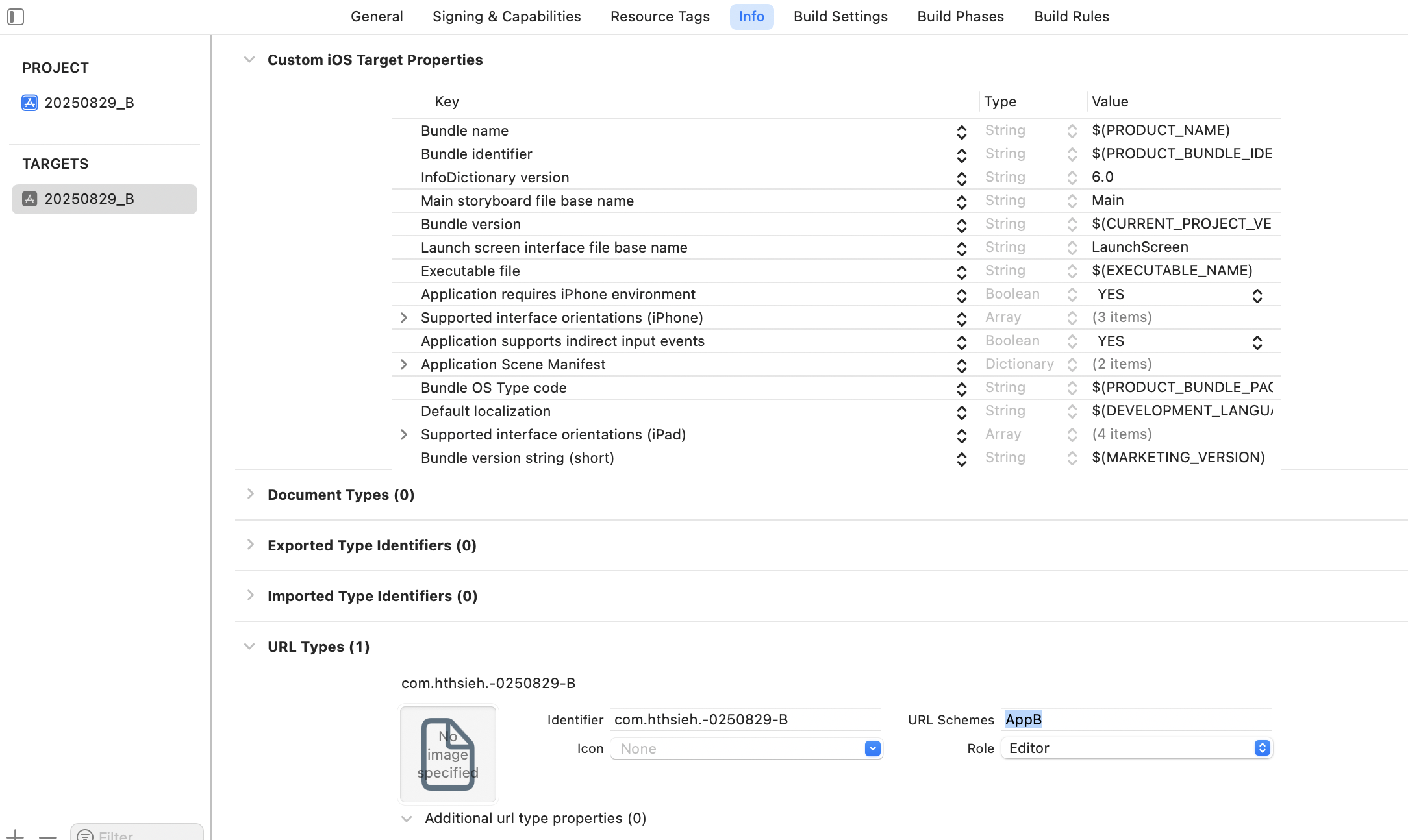This screenshot has width=1408, height=840.
Task: Expand Application Scene Manifest row
Action: [403, 365]
